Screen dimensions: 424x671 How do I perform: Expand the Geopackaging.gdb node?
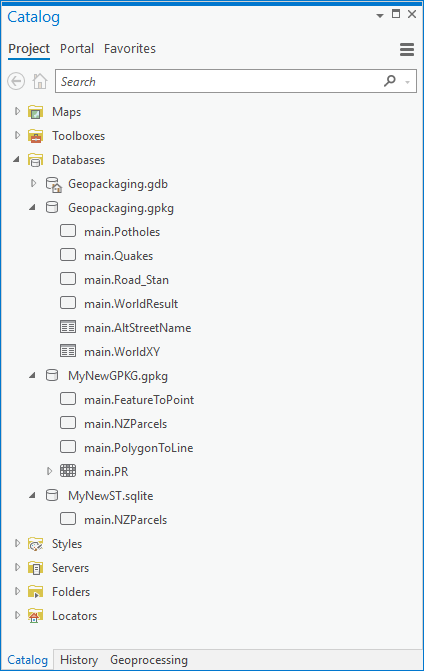coord(33,184)
